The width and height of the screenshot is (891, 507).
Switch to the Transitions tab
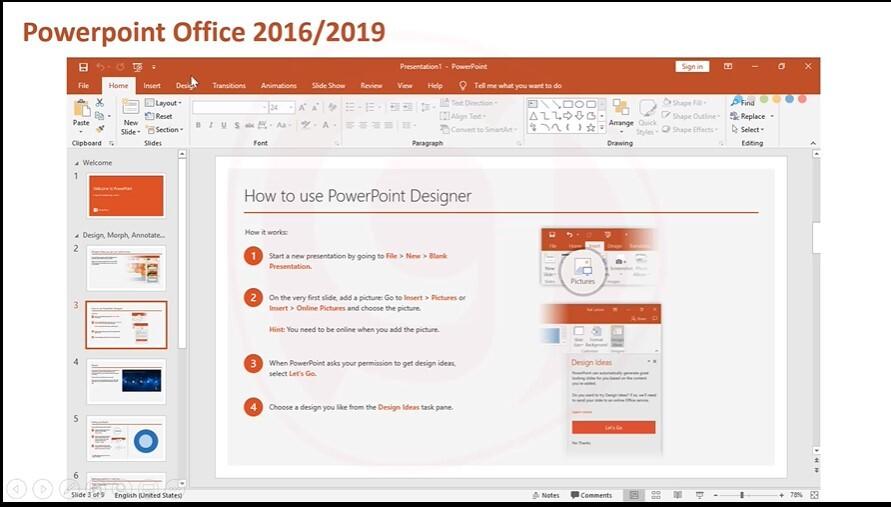pos(229,85)
